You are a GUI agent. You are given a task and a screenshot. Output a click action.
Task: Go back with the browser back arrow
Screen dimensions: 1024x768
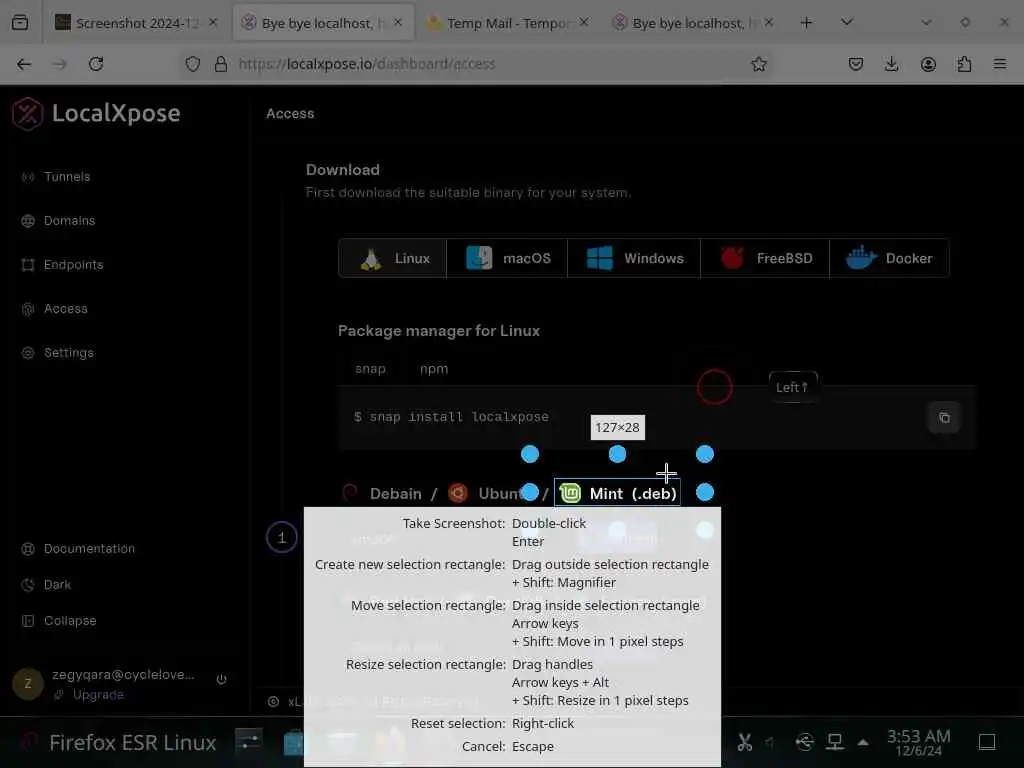[x=24, y=64]
